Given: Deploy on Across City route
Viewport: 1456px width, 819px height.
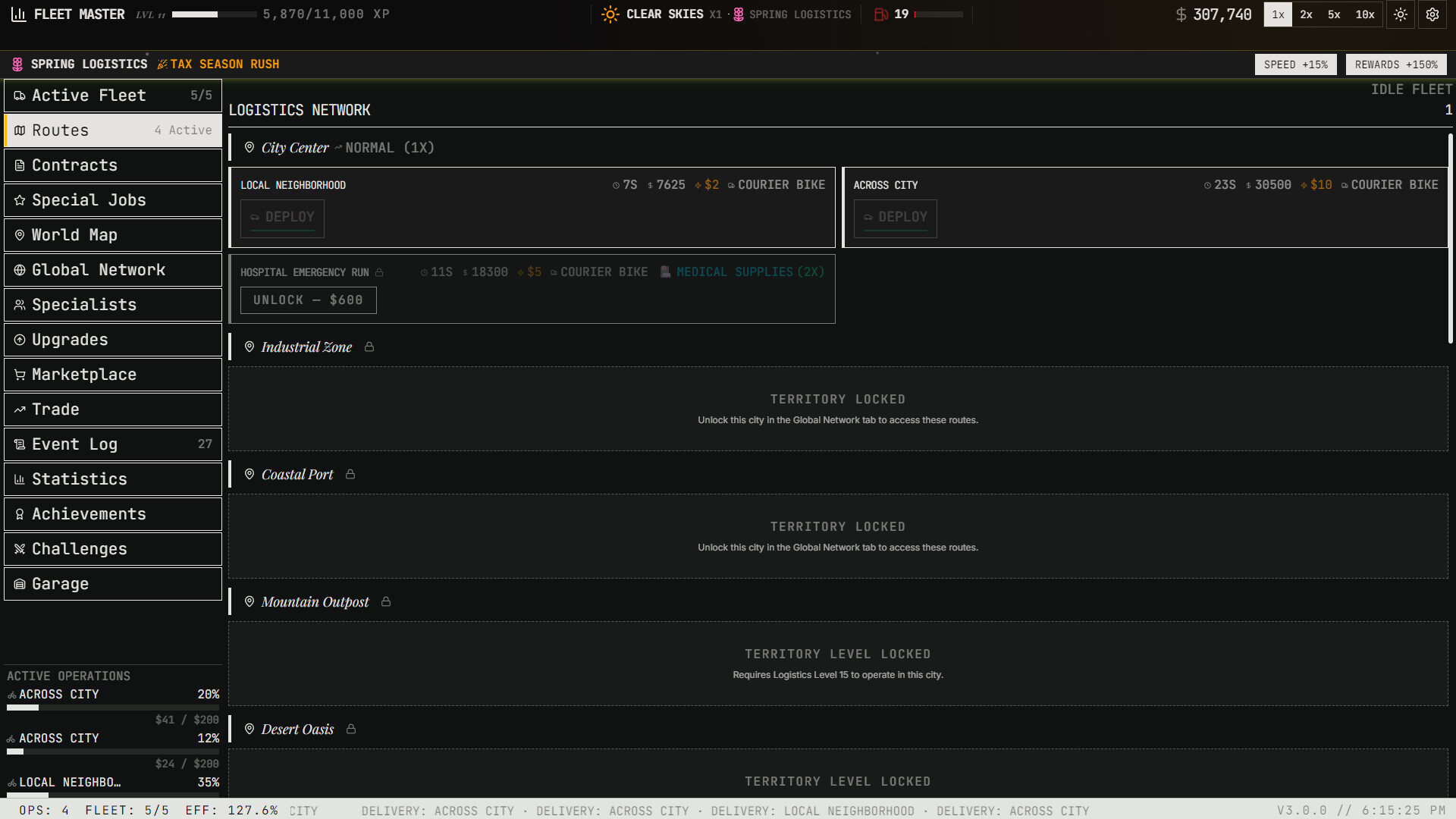Looking at the screenshot, I should point(895,218).
